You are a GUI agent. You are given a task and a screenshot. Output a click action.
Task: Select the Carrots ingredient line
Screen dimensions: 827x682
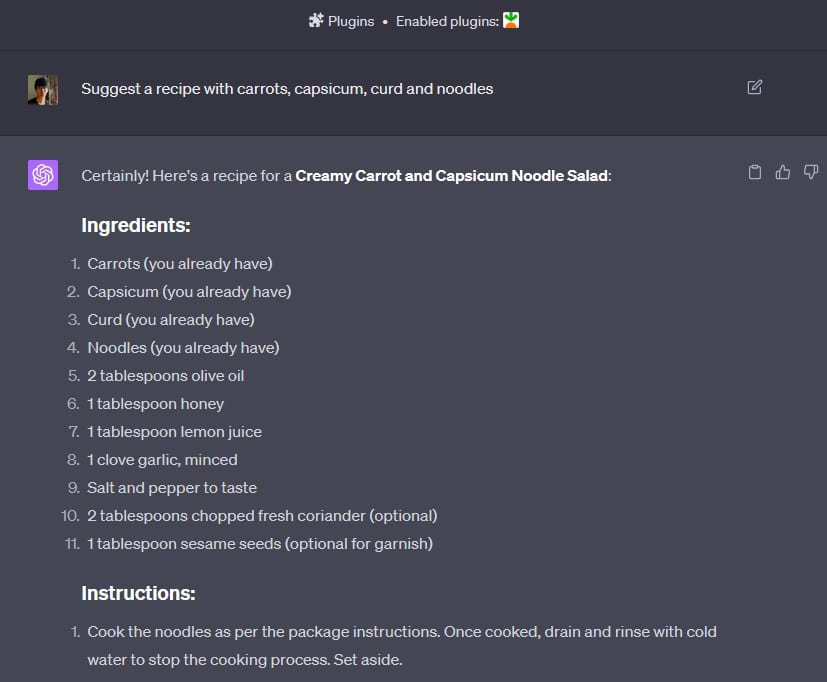click(179, 263)
